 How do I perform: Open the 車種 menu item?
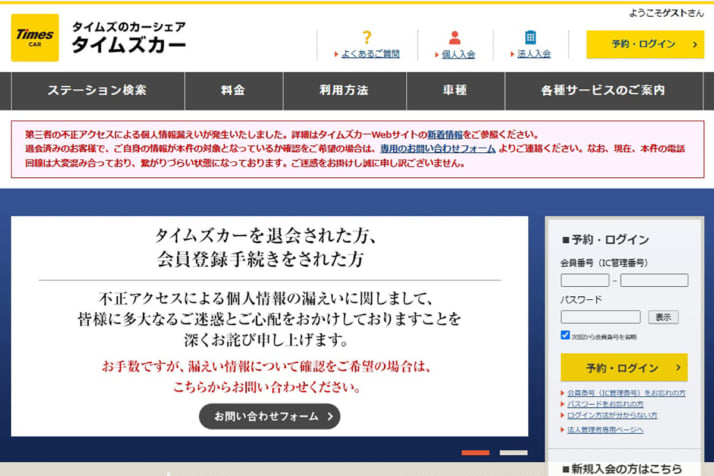(x=454, y=90)
